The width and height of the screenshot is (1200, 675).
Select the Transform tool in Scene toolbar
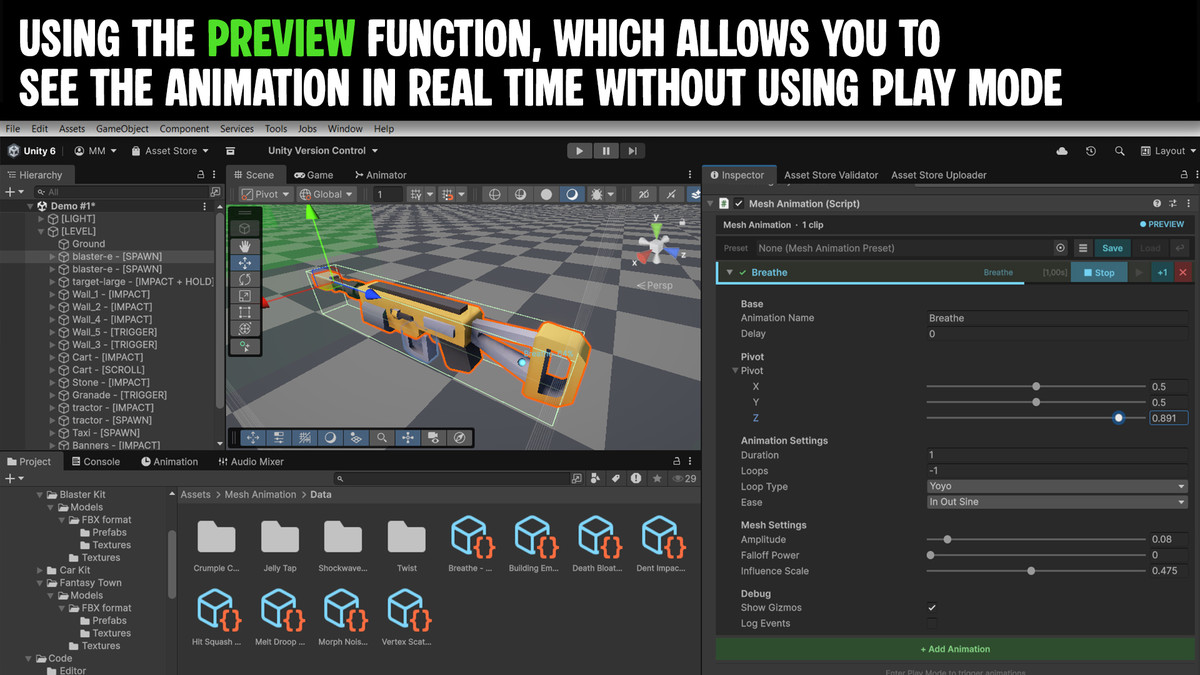(245, 328)
